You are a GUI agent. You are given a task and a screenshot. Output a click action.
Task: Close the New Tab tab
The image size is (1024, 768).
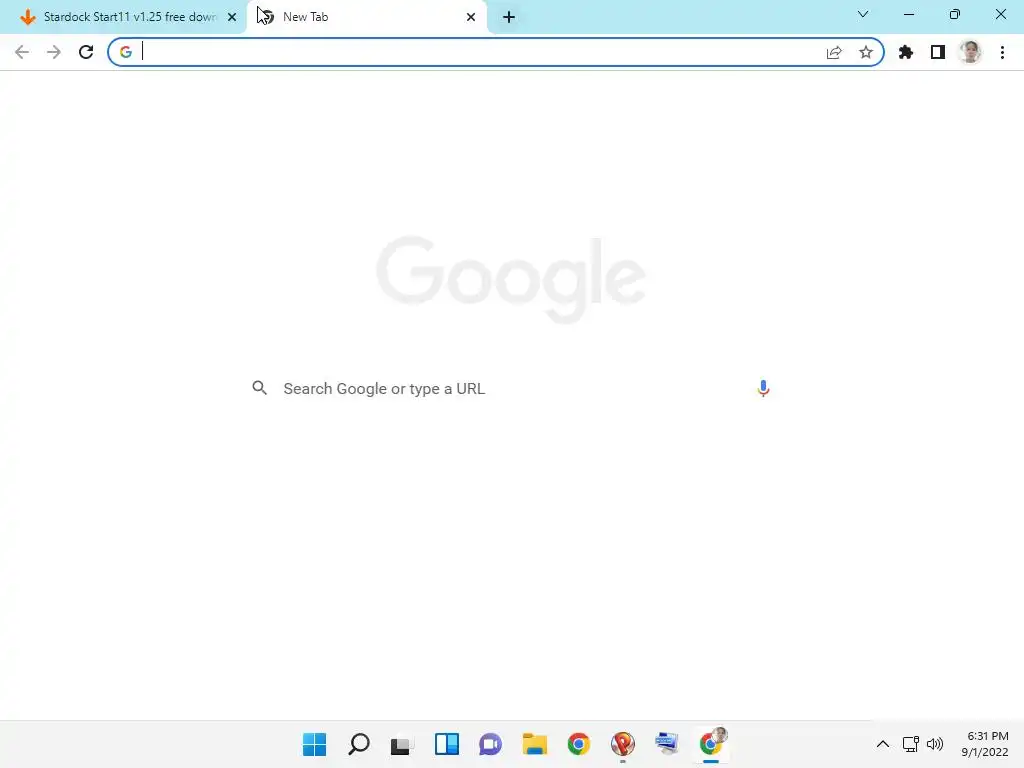[x=471, y=17]
